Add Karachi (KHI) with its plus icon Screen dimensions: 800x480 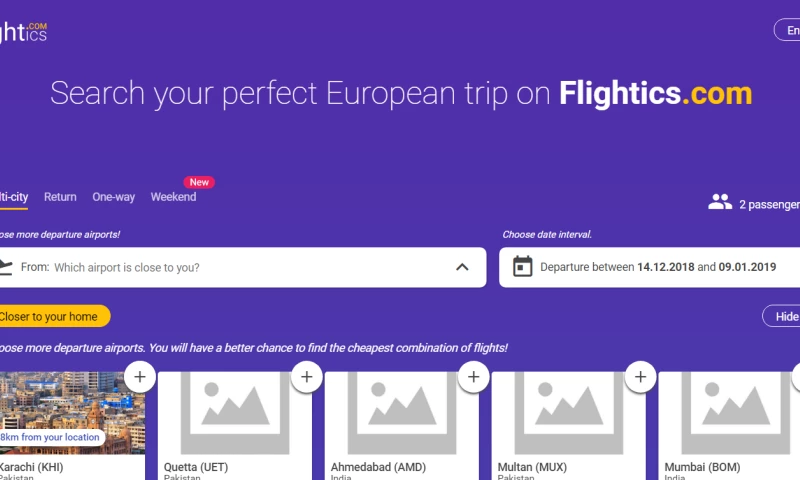coord(139,377)
